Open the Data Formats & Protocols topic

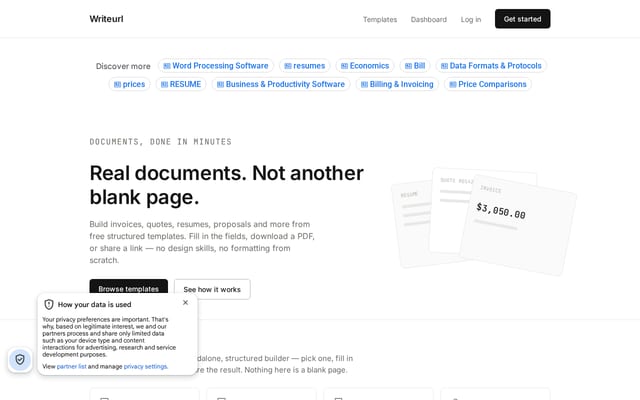point(491,66)
